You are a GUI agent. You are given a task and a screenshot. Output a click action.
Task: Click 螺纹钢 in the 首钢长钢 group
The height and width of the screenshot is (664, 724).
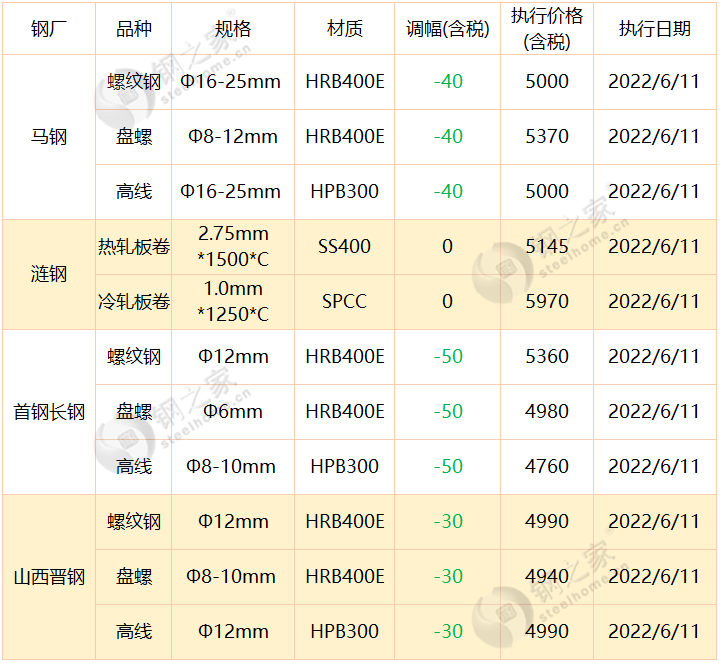tap(133, 357)
